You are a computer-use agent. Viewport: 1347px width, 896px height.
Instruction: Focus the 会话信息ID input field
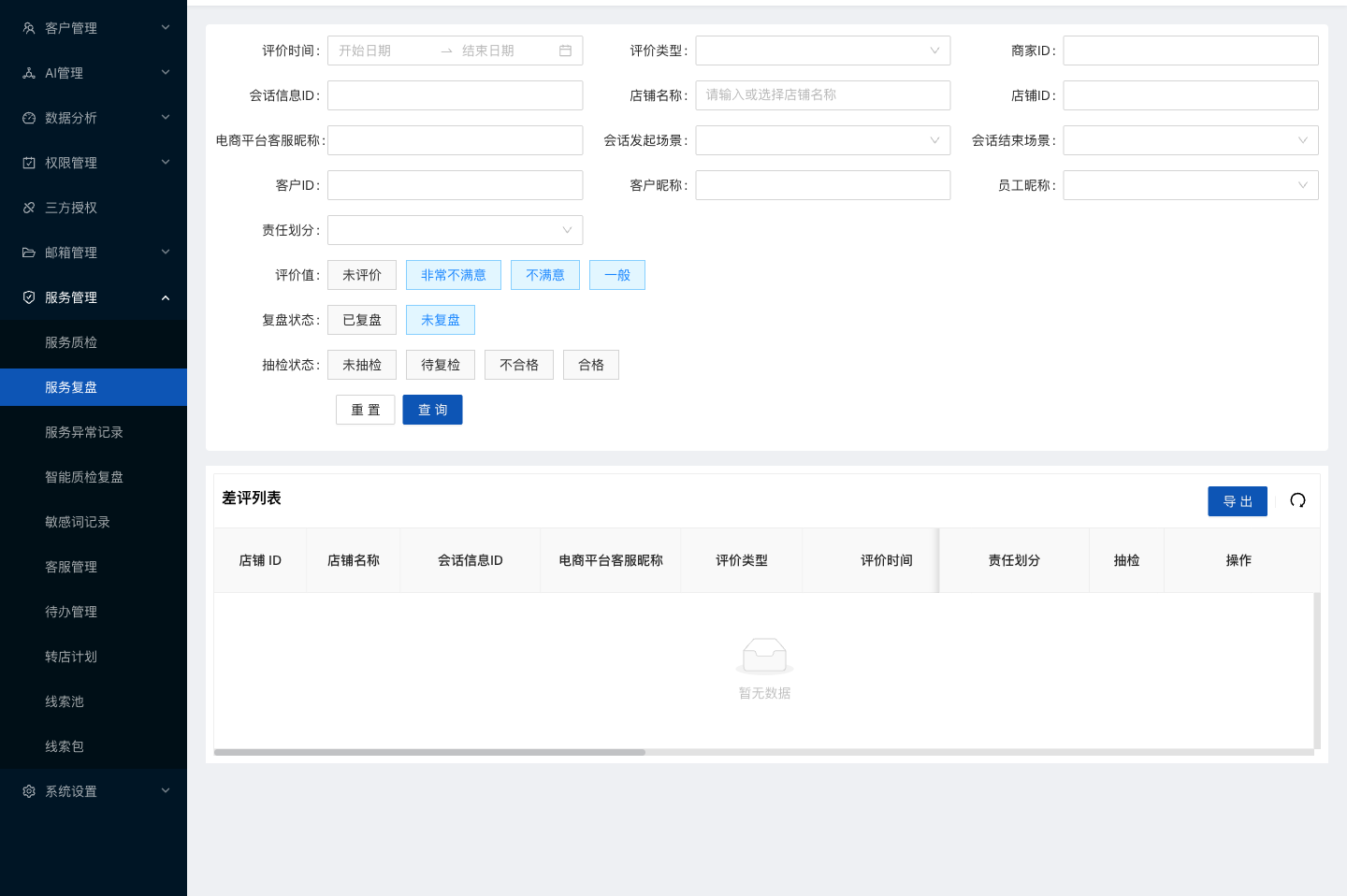(x=456, y=95)
